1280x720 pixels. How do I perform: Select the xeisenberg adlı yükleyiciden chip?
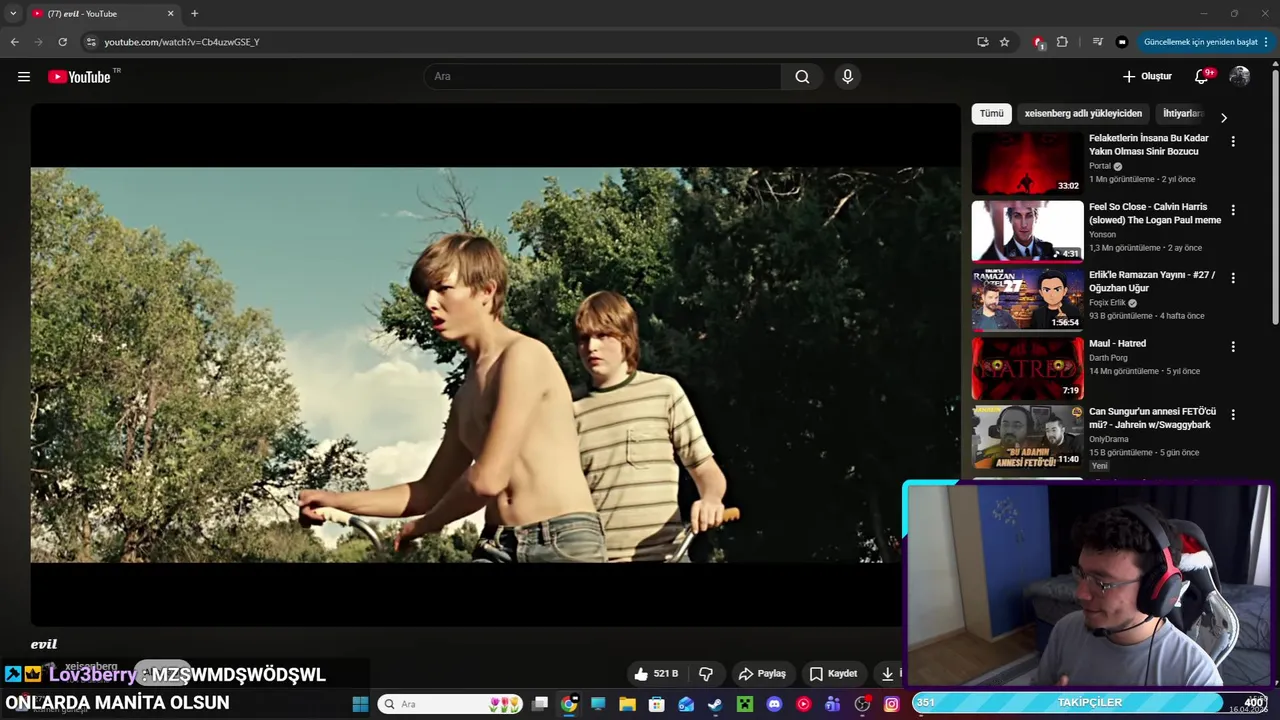click(x=1083, y=114)
